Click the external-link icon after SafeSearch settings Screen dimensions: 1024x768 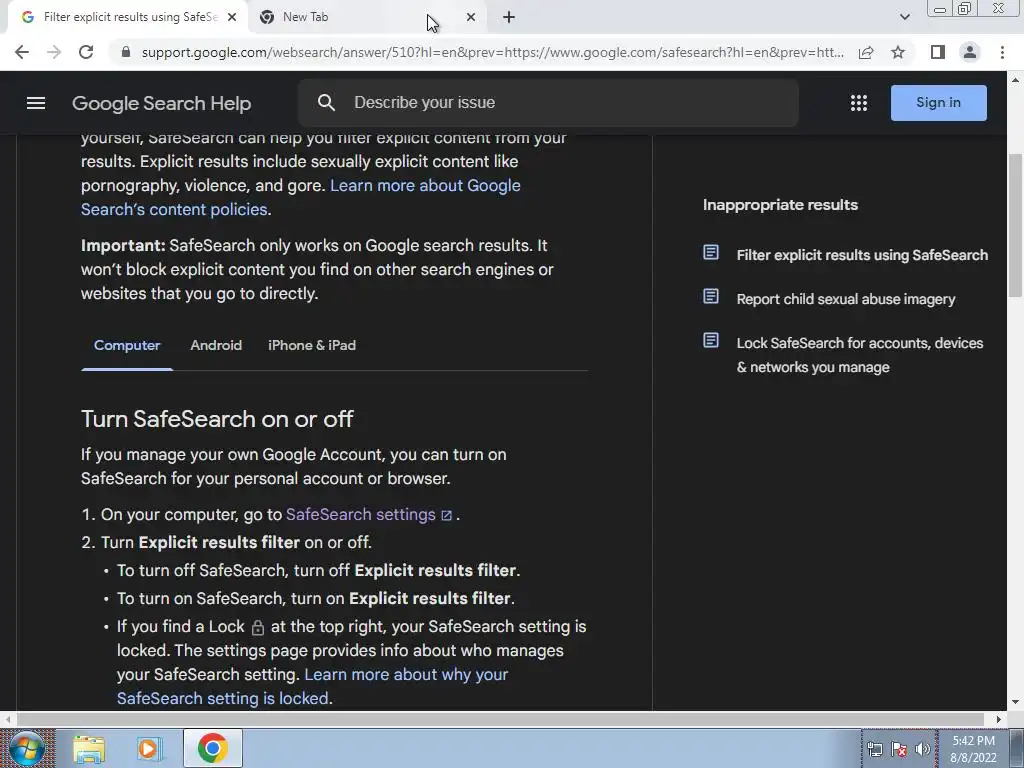tap(447, 516)
